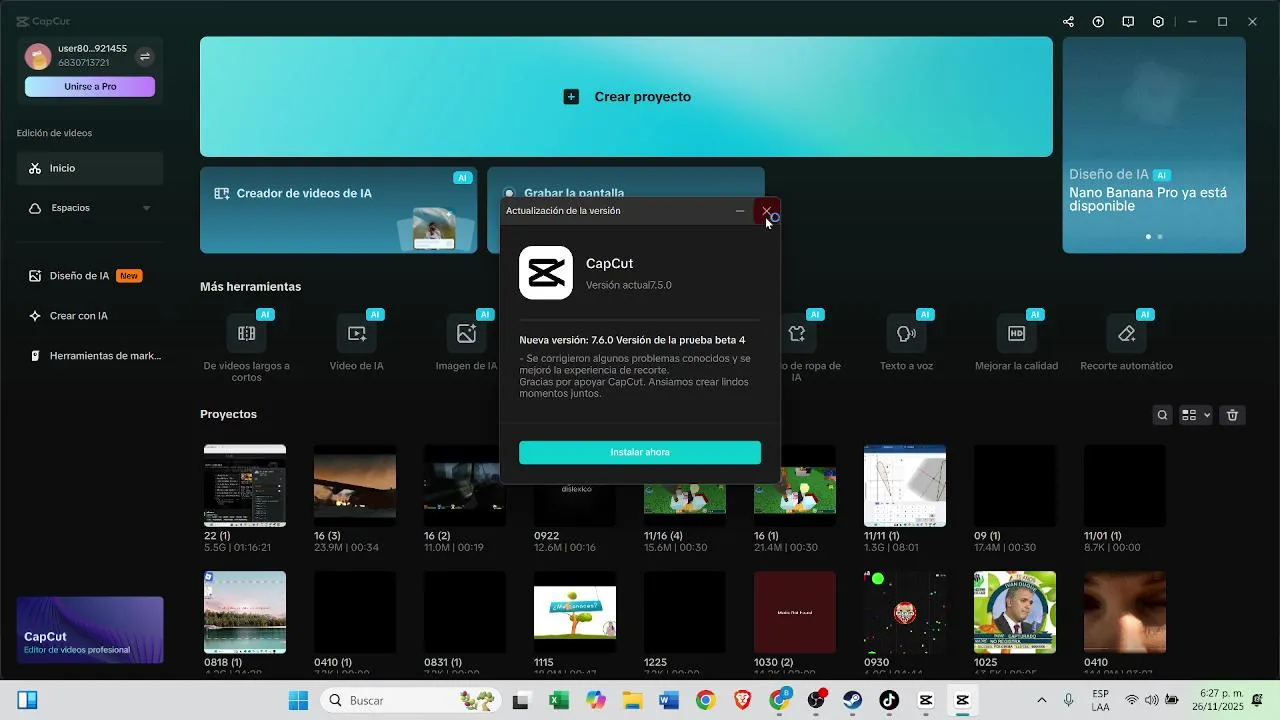Click the upload arrow icon in title bar
The width and height of the screenshot is (1280, 720).
[x=1098, y=21]
